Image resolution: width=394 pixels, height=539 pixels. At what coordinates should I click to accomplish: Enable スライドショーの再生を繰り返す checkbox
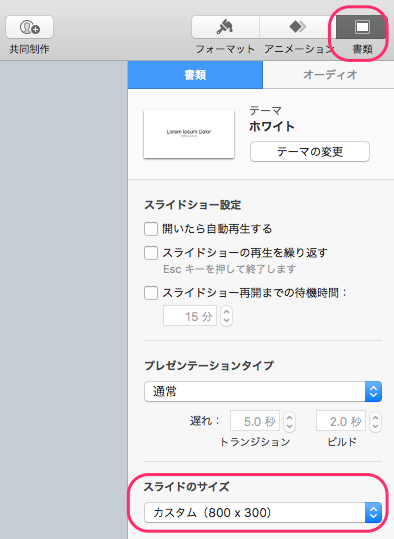click(x=151, y=253)
